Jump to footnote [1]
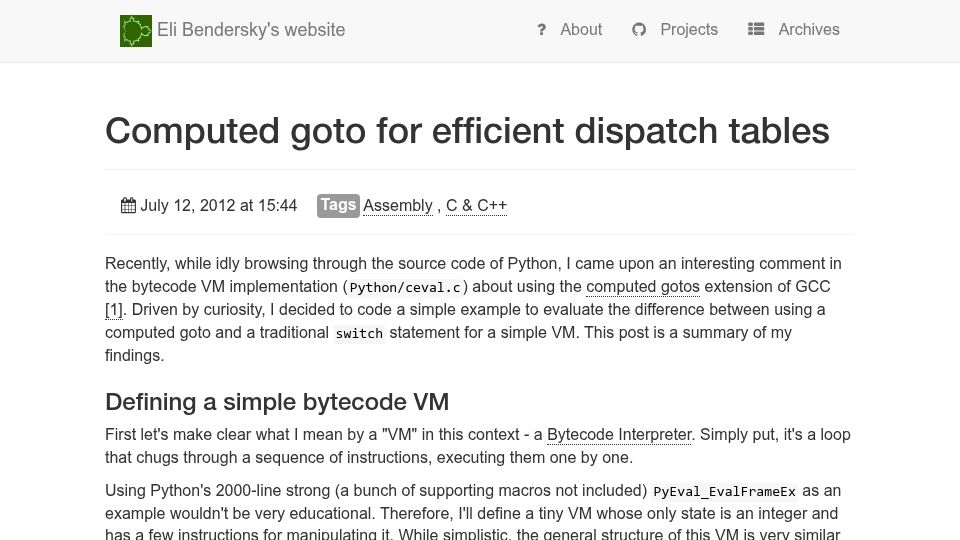This screenshot has height=540, width=960. pyautogui.click(x=114, y=310)
